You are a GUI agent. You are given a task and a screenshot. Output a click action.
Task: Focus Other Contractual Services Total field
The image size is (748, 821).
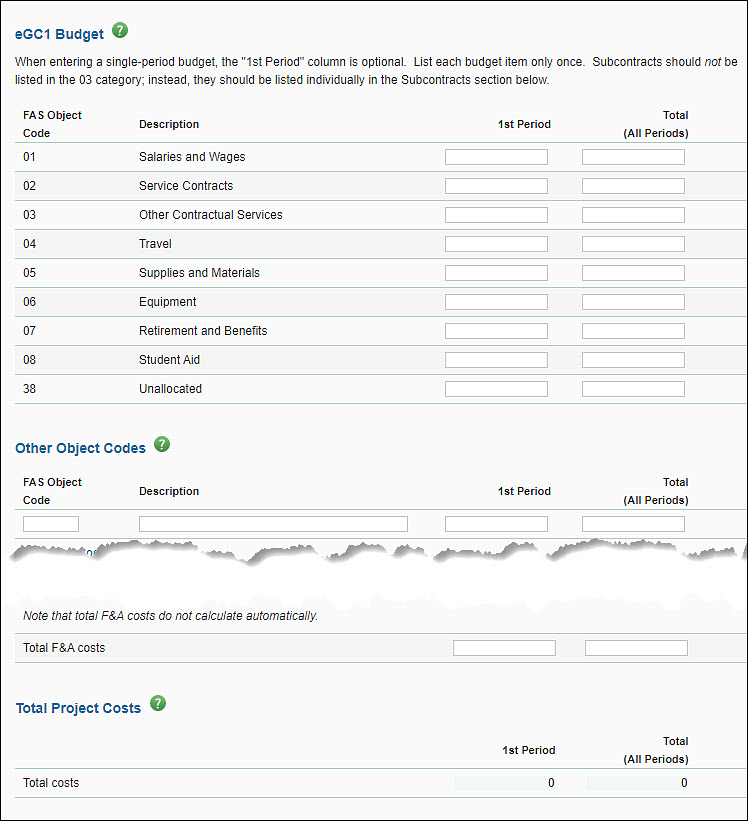tap(633, 215)
